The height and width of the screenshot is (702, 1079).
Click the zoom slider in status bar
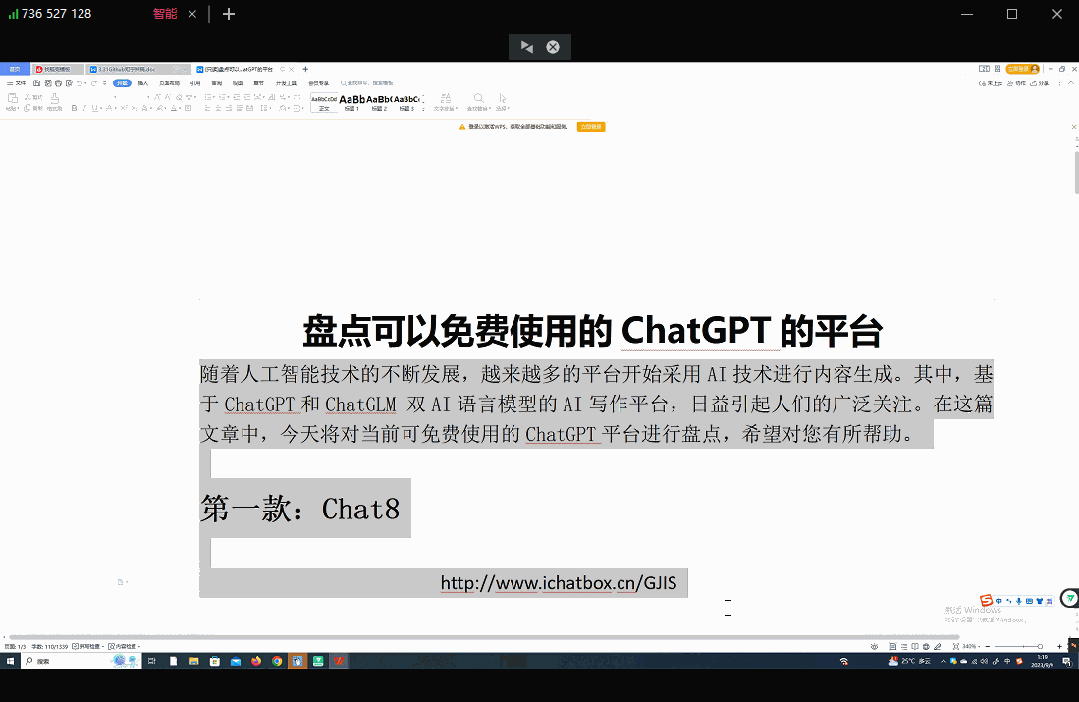(1018, 646)
